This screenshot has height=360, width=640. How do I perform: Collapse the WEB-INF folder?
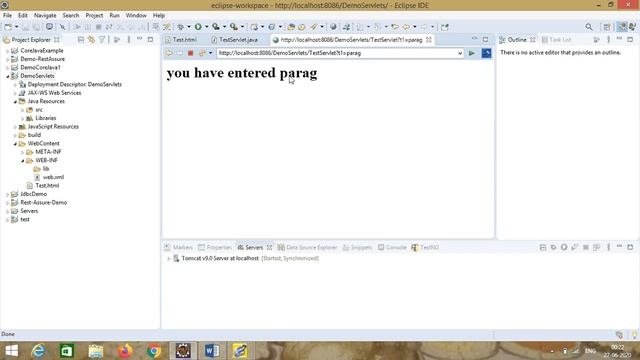click(22, 161)
